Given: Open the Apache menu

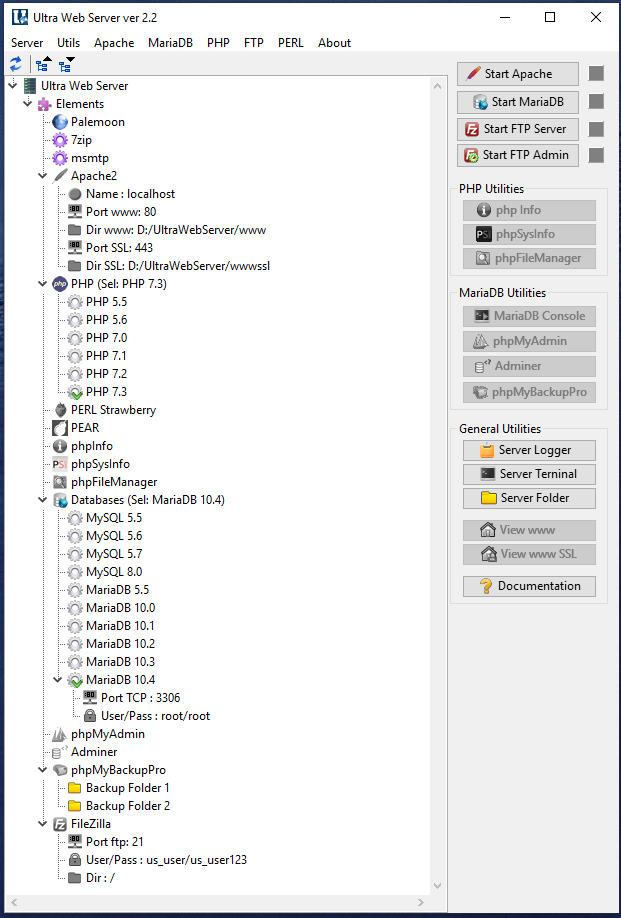Looking at the screenshot, I should click(114, 43).
